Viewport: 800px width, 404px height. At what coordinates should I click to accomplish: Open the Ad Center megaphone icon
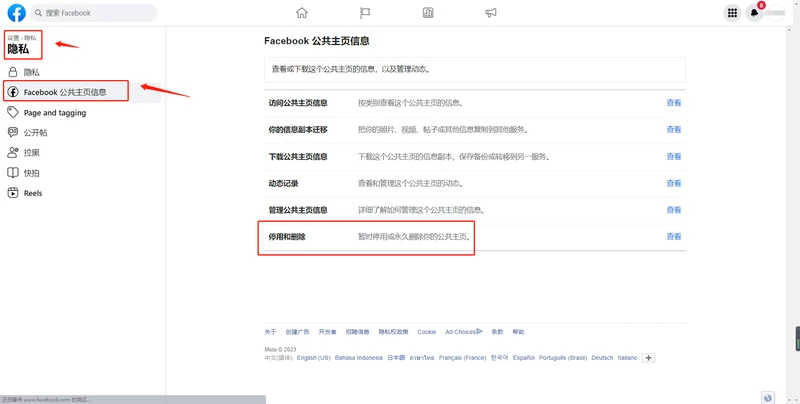[x=491, y=13]
